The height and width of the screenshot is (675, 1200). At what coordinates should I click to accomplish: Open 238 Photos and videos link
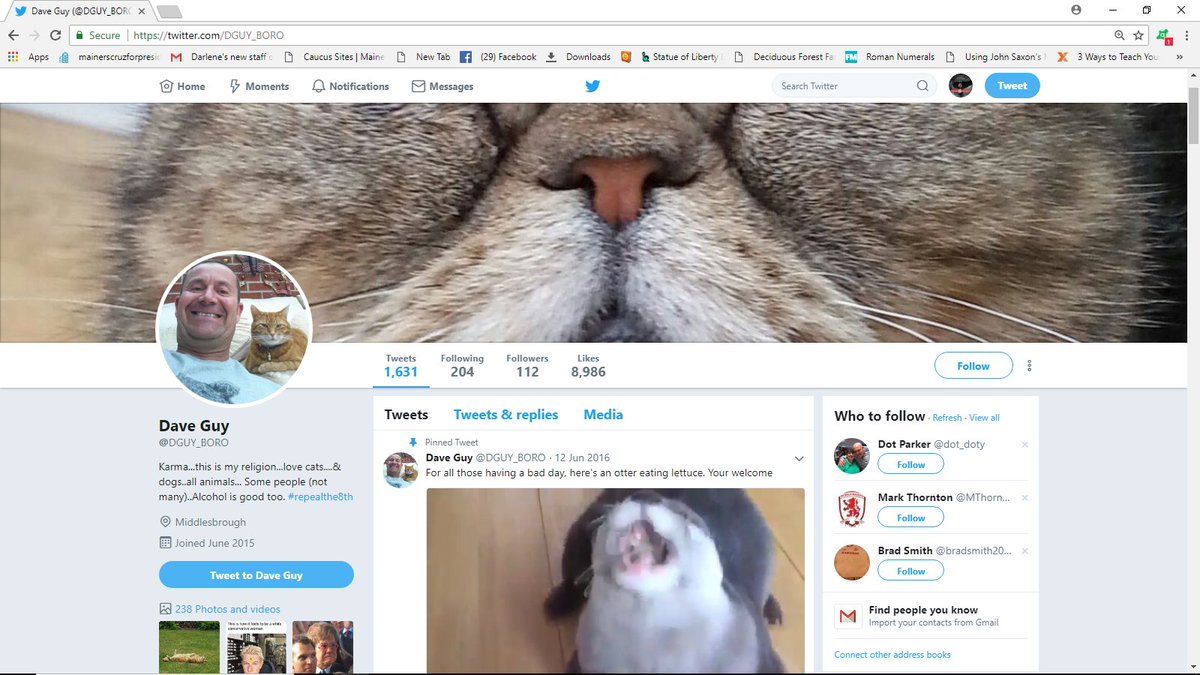(227, 609)
